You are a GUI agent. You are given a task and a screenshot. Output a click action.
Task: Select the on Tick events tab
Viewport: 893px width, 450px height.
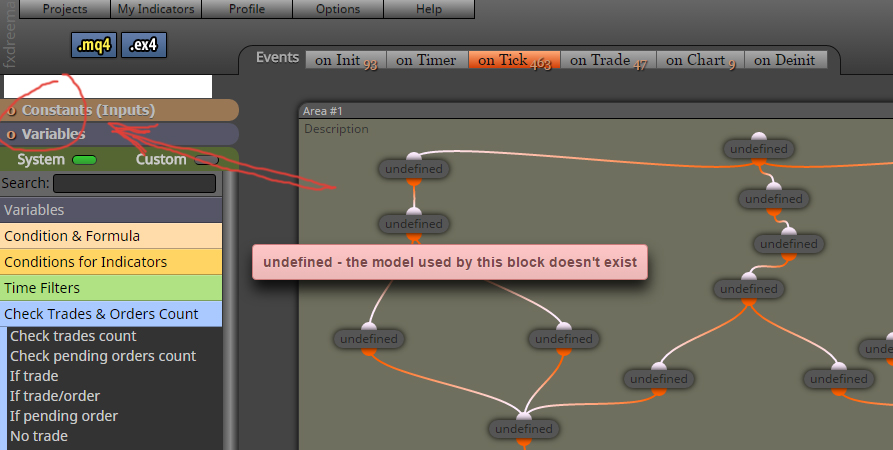514,60
